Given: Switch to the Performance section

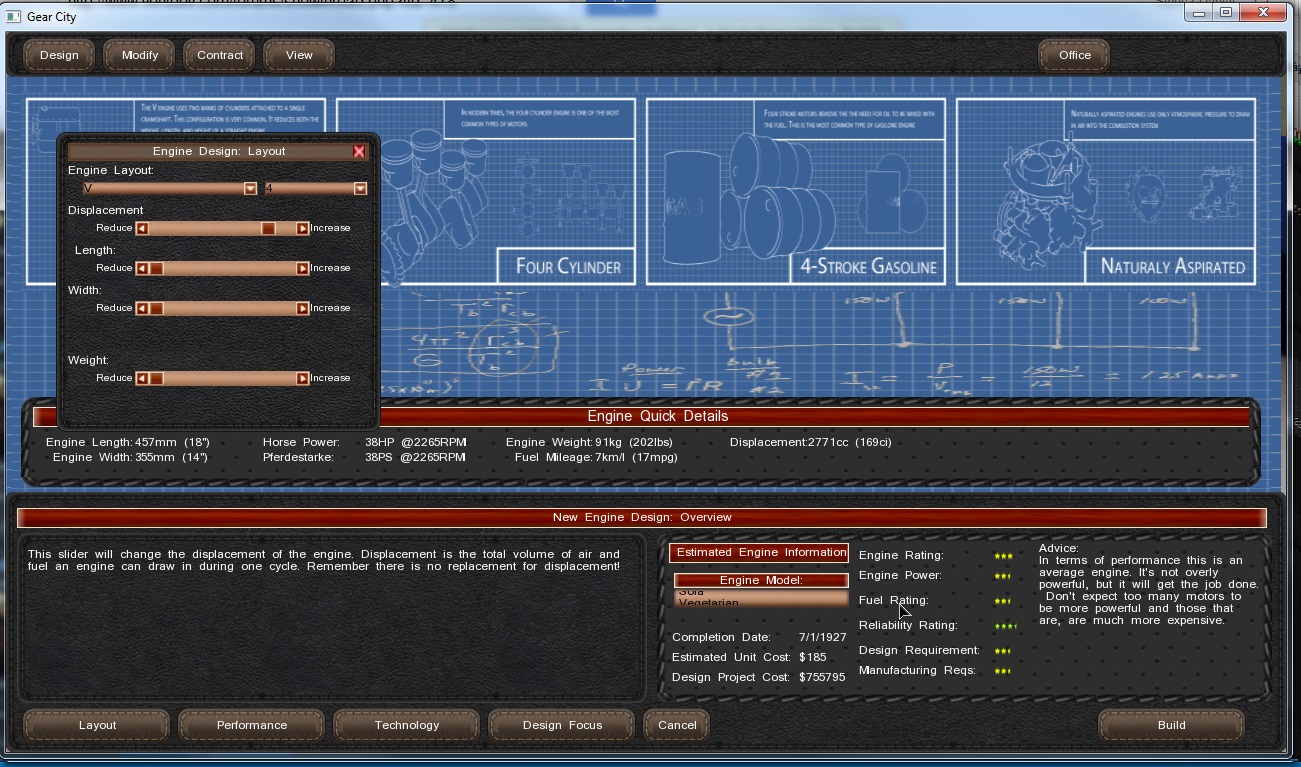Looking at the screenshot, I should click(x=252, y=725).
